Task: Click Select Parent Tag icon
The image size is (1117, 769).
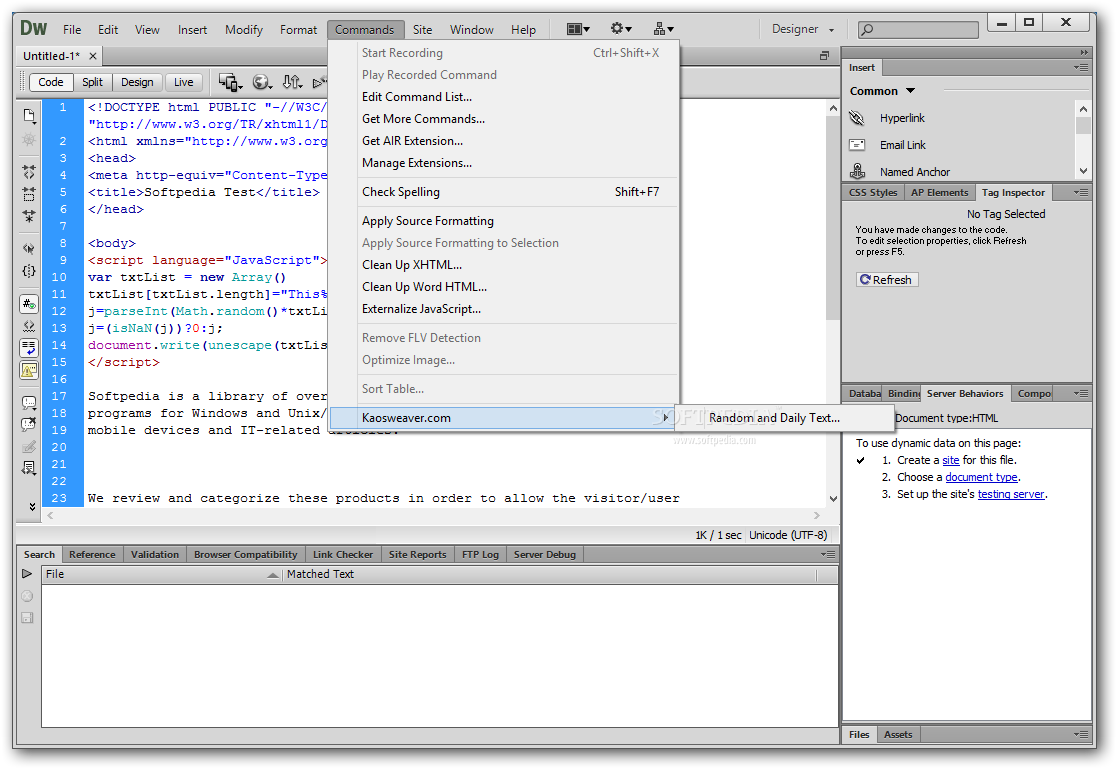Action: coord(28,249)
